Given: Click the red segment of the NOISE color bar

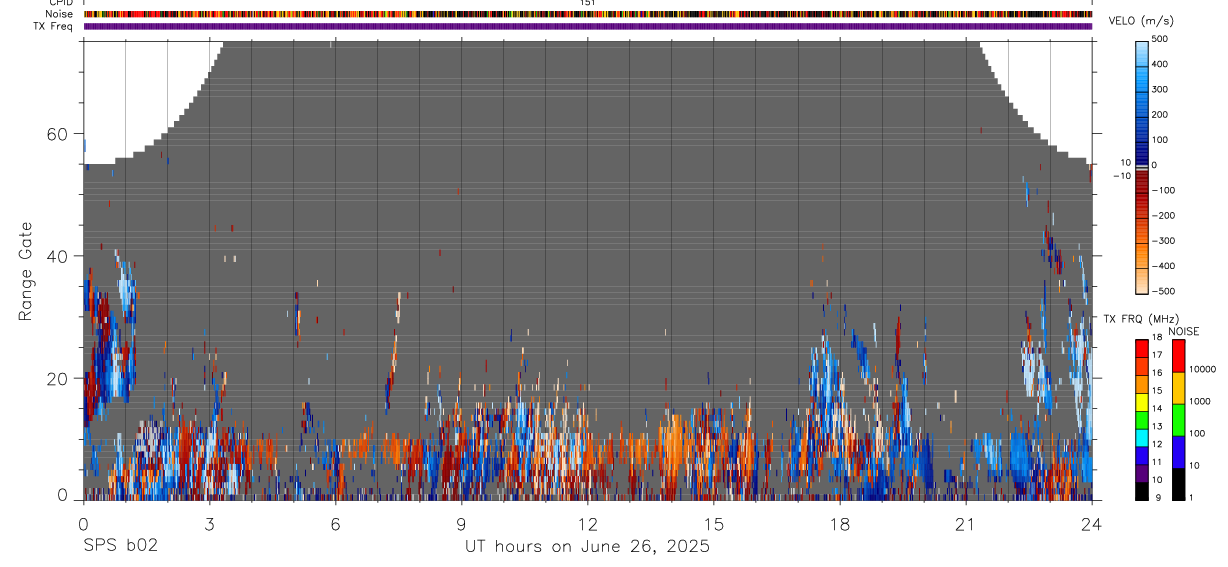Looking at the screenshot, I should (x=1178, y=356).
